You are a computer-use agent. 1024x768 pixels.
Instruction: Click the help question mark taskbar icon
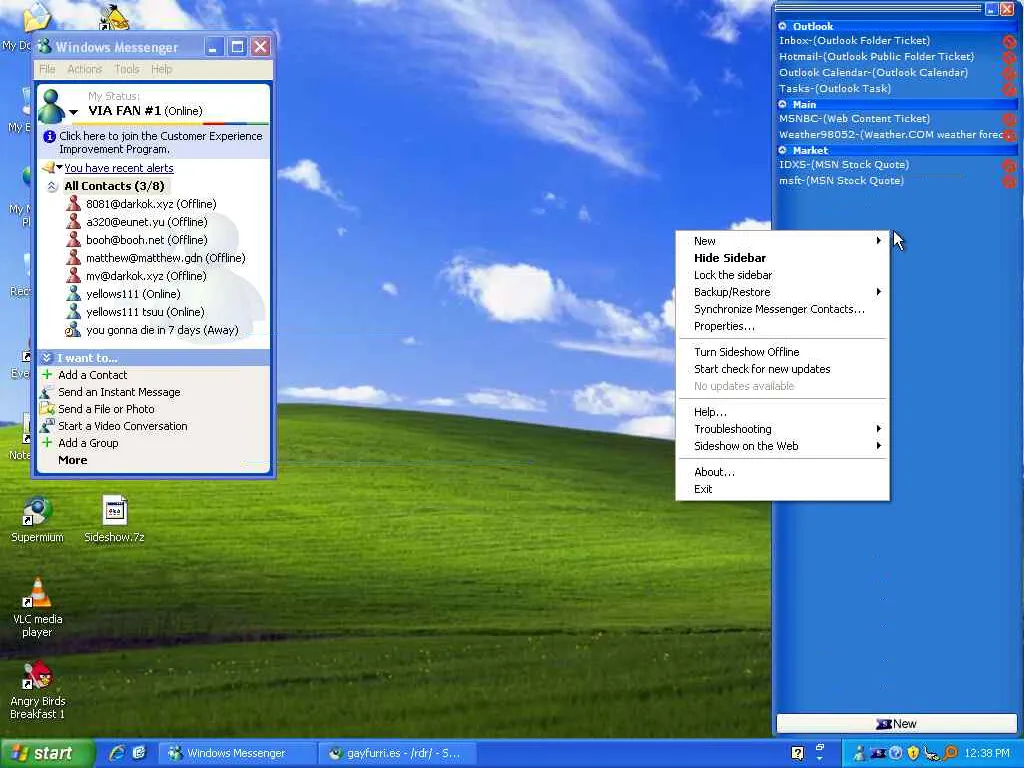[x=797, y=753]
